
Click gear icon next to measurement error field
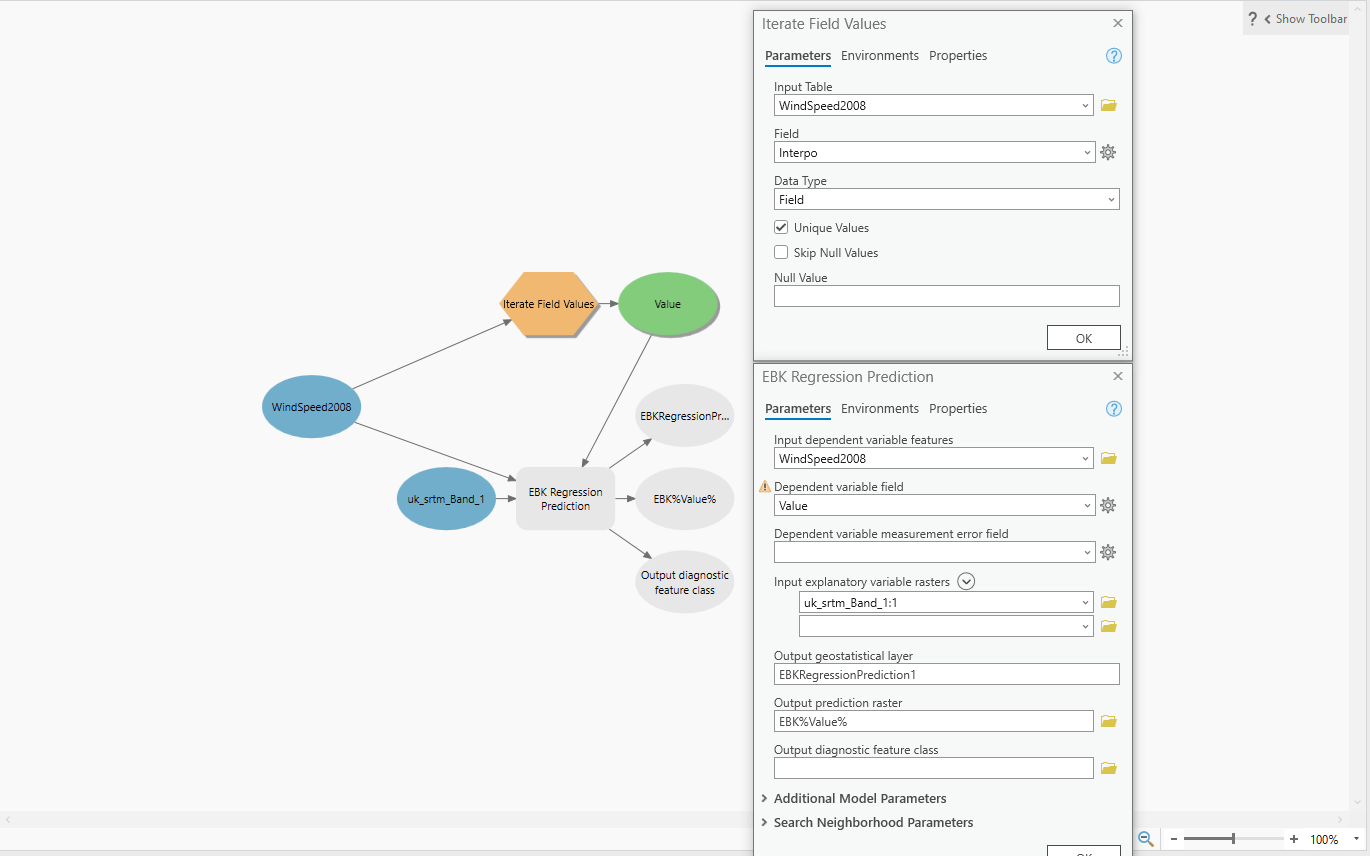point(1108,552)
